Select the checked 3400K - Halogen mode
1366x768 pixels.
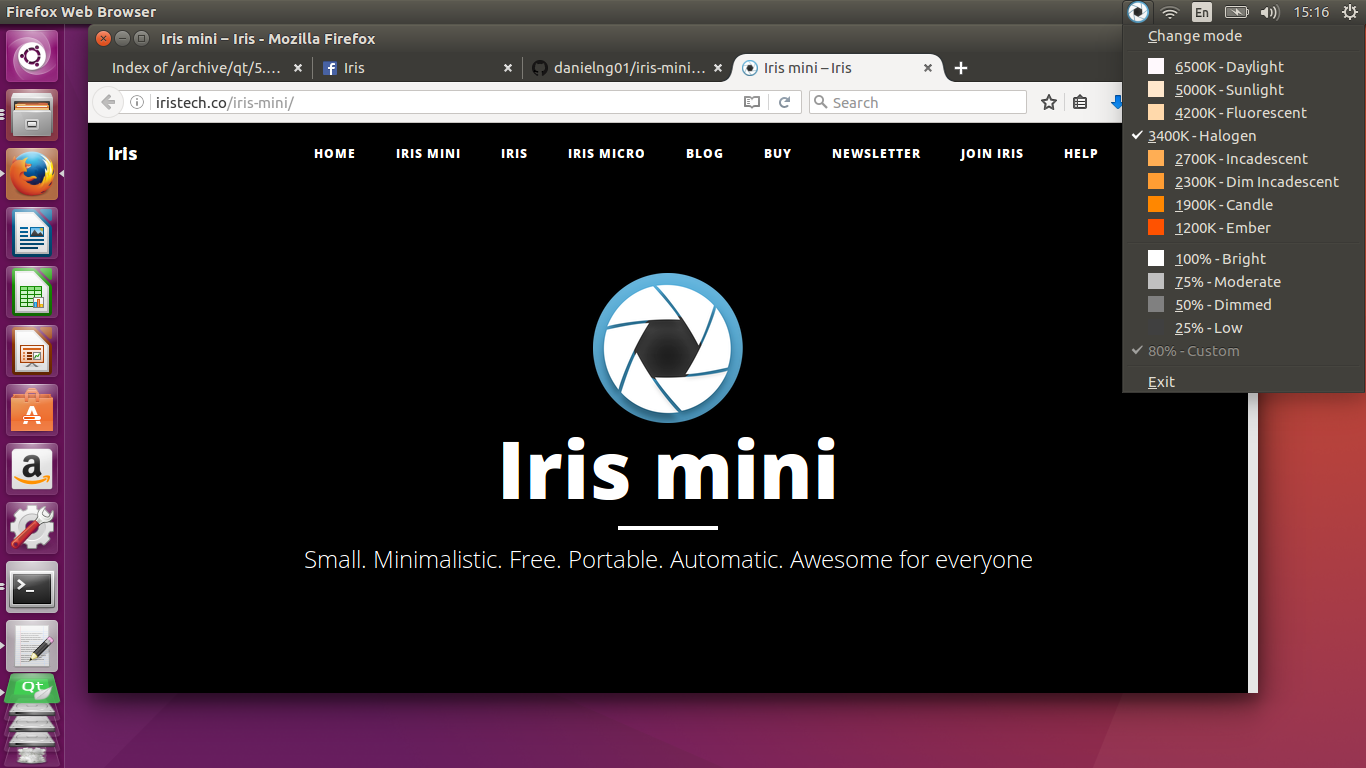1244,136
